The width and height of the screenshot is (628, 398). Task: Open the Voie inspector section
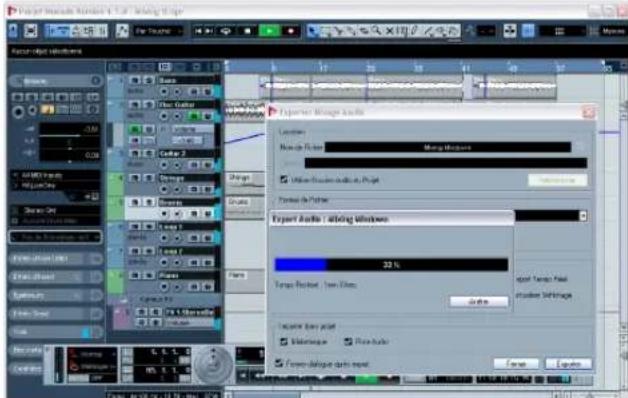point(55,332)
